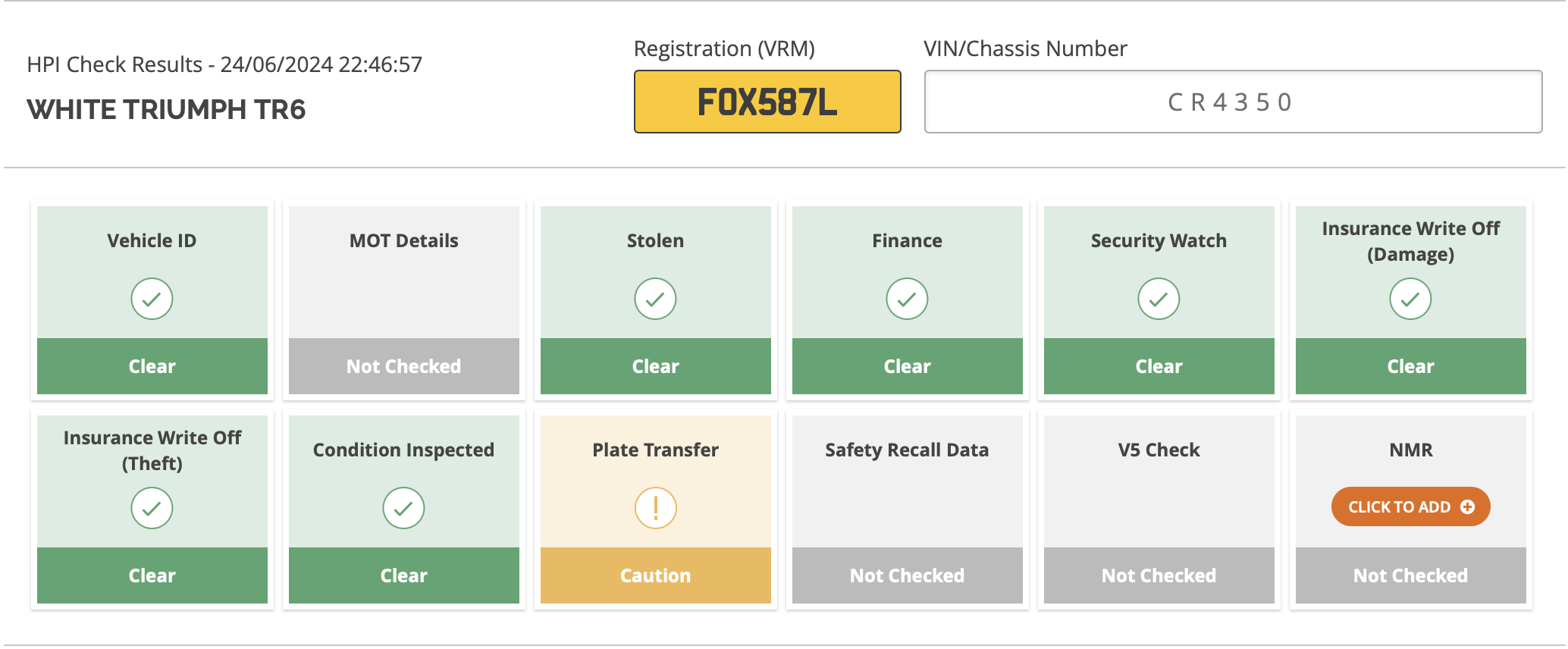Open the Plate Transfer Caution status bar

[655, 575]
